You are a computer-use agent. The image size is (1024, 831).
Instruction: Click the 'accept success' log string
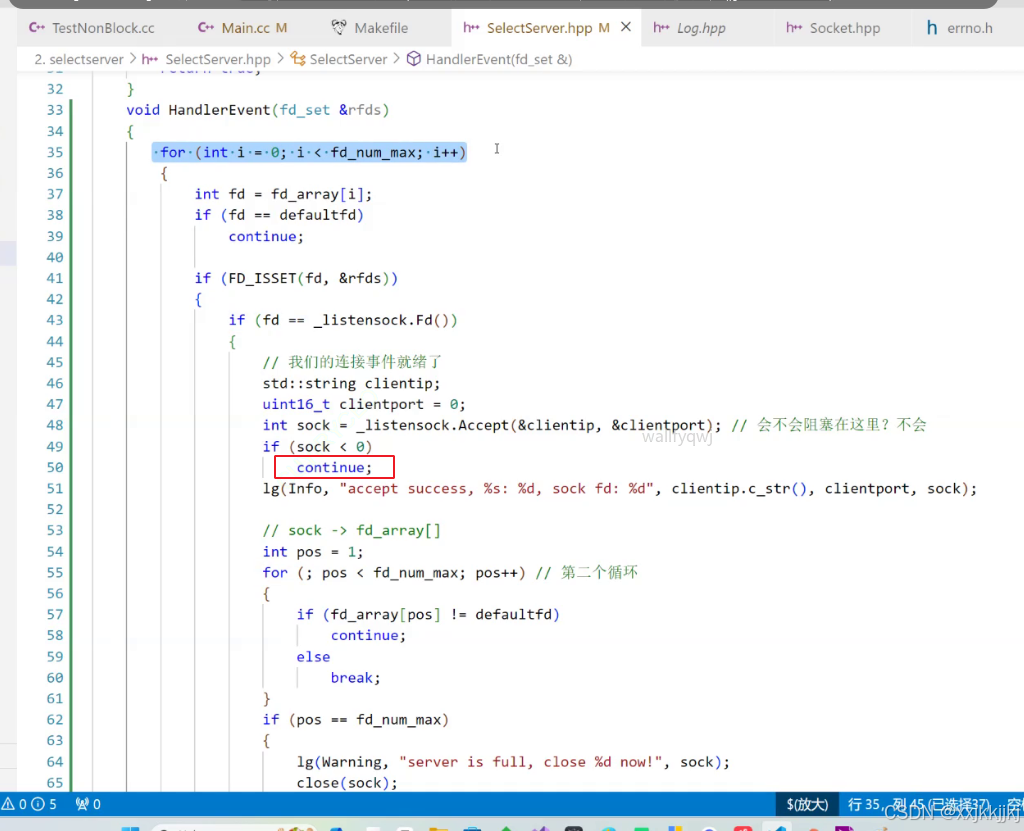496,489
